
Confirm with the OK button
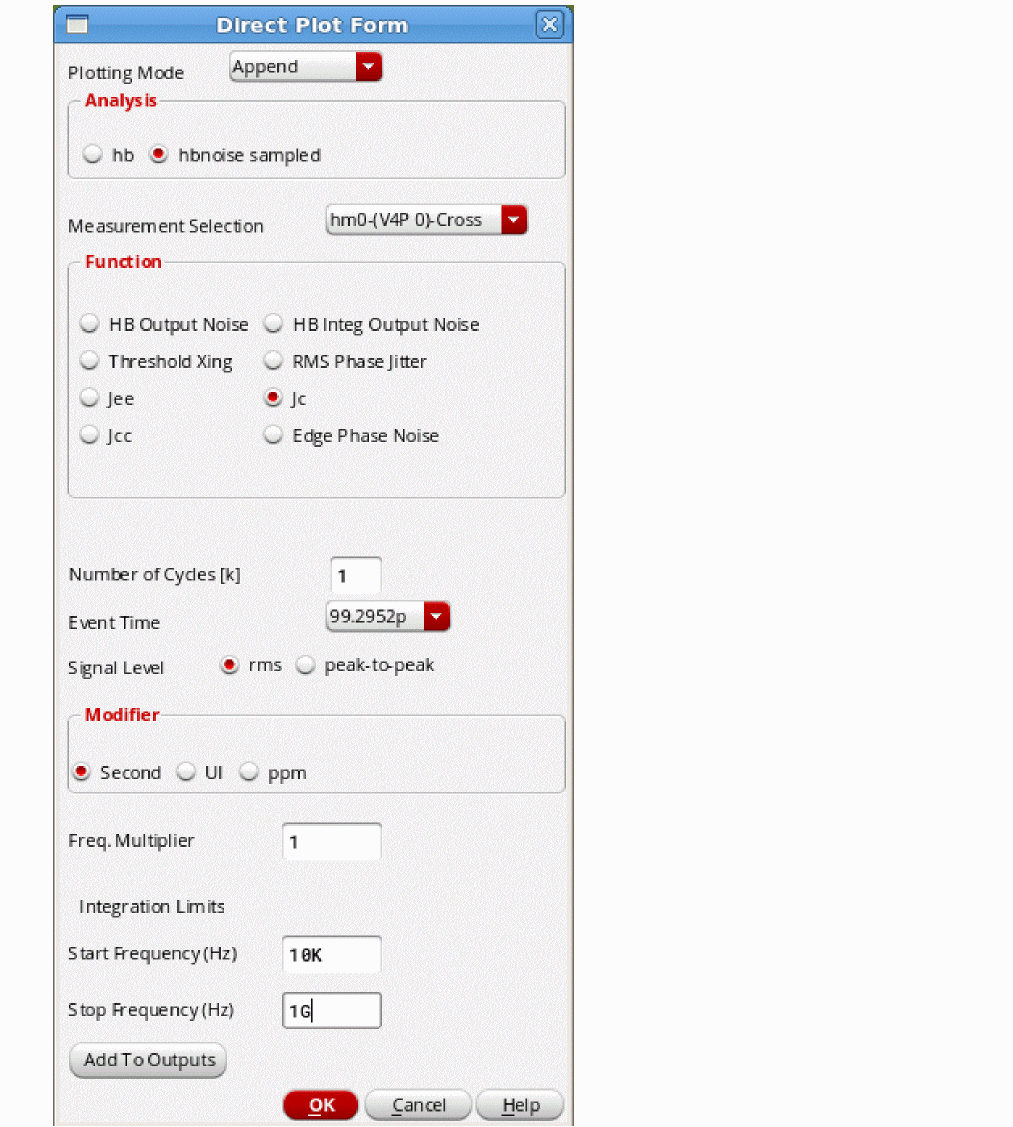click(321, 1105)
